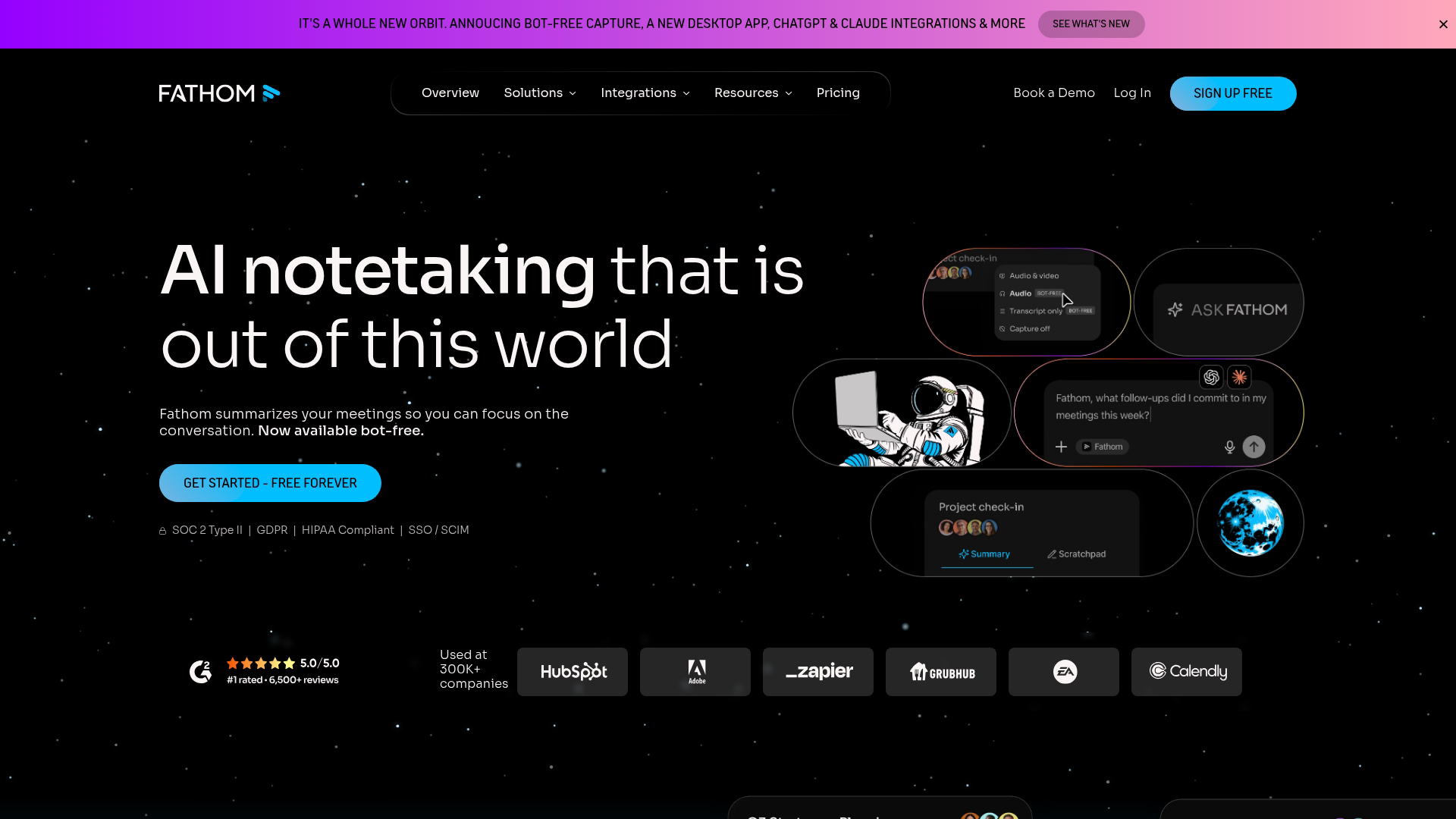Screen dimensions: 1456x819
Task: Click the follow-ups prompt input field
Action: pos(1161,406)
